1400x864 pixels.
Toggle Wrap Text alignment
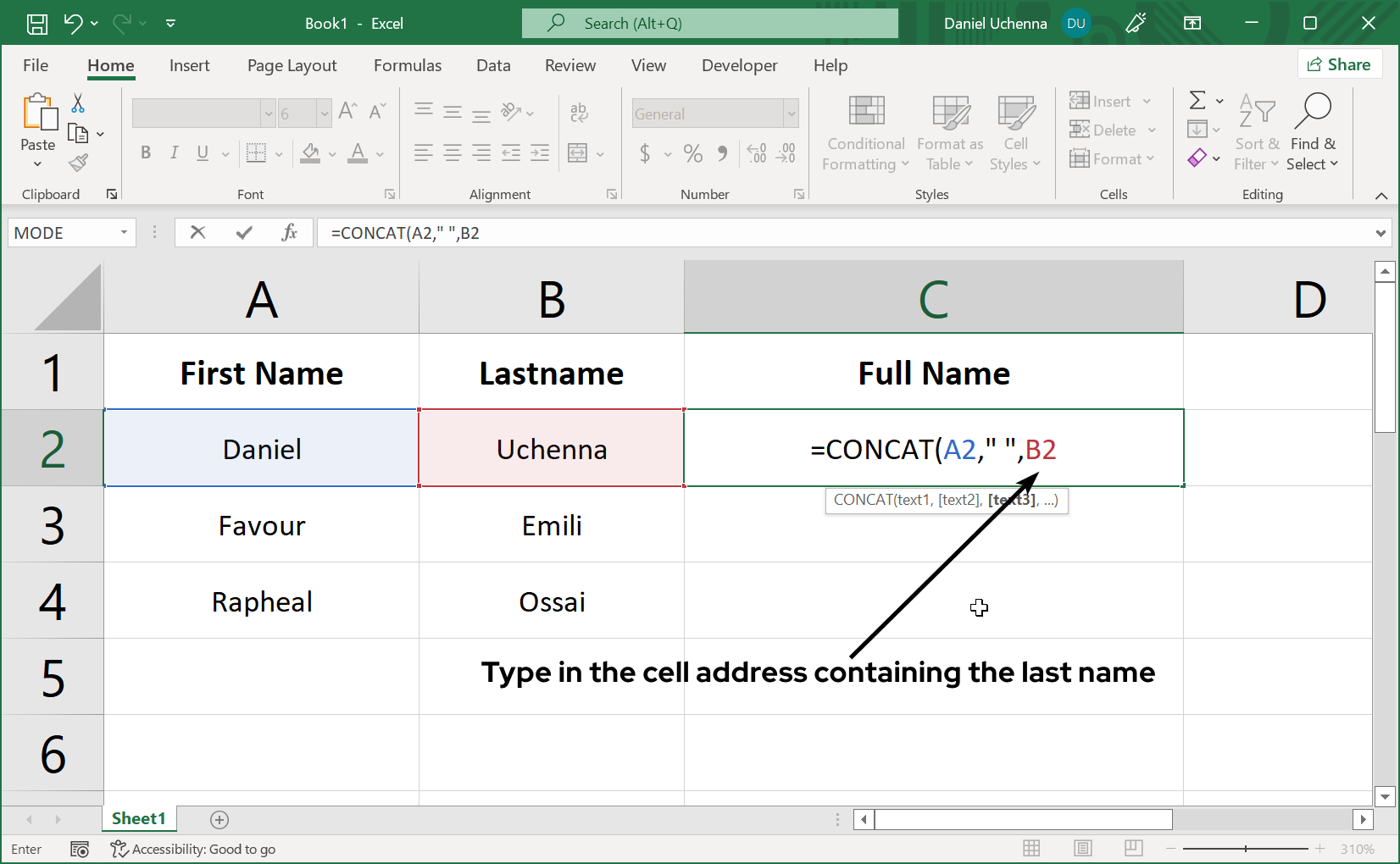pos(579,111)
